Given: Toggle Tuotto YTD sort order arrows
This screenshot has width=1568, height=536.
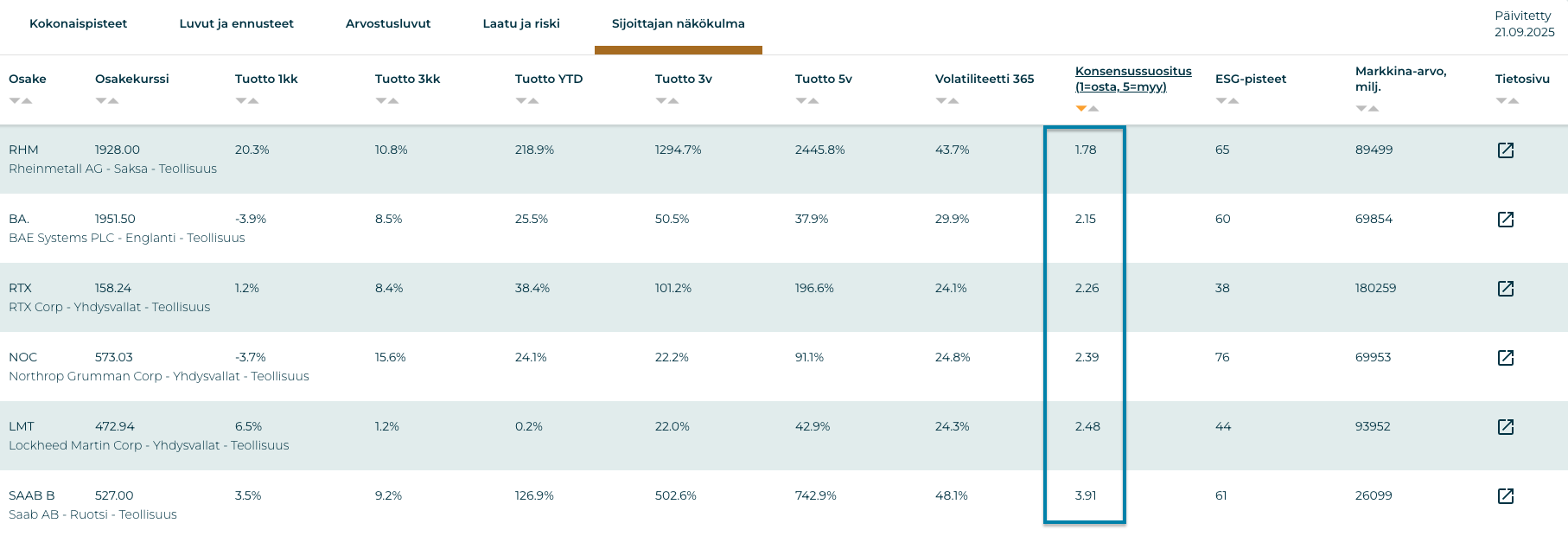Looking at the screenshot, I should coord(527,101).
